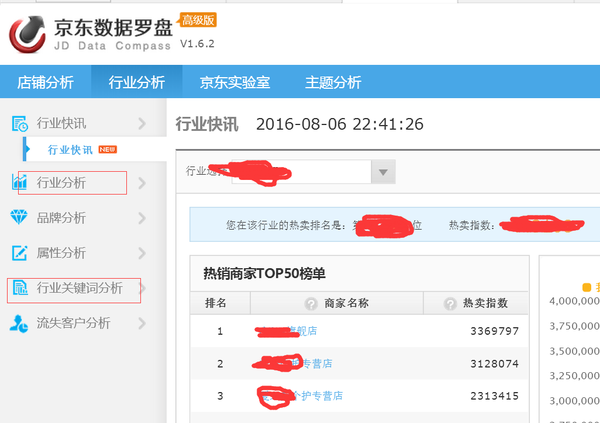Open the 京东实验室 tab
Screen dimensions: 600x423
(235, 82)
